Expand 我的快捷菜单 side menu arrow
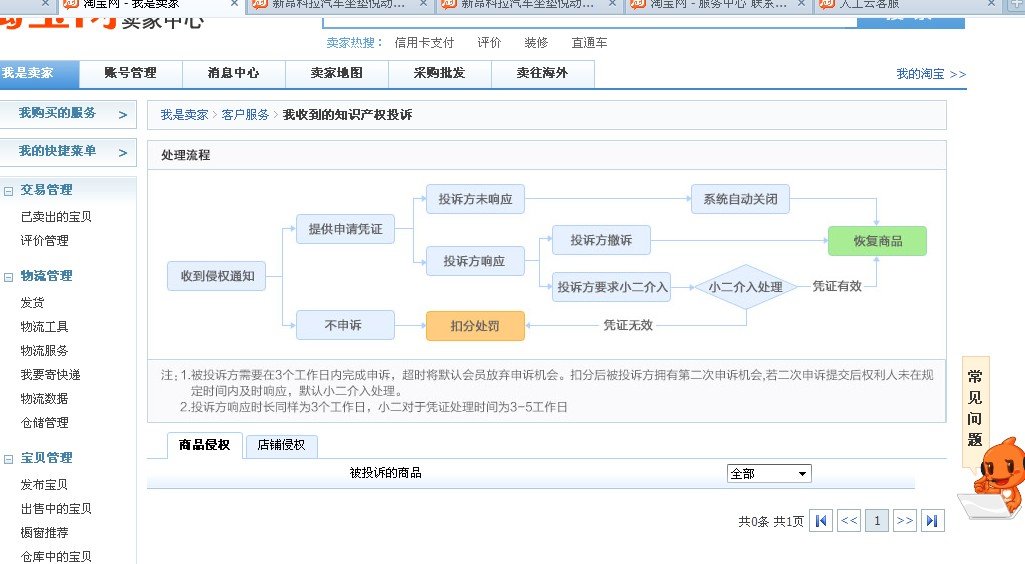This screenshot has height=564, width=1025. (x=122, y=152)
